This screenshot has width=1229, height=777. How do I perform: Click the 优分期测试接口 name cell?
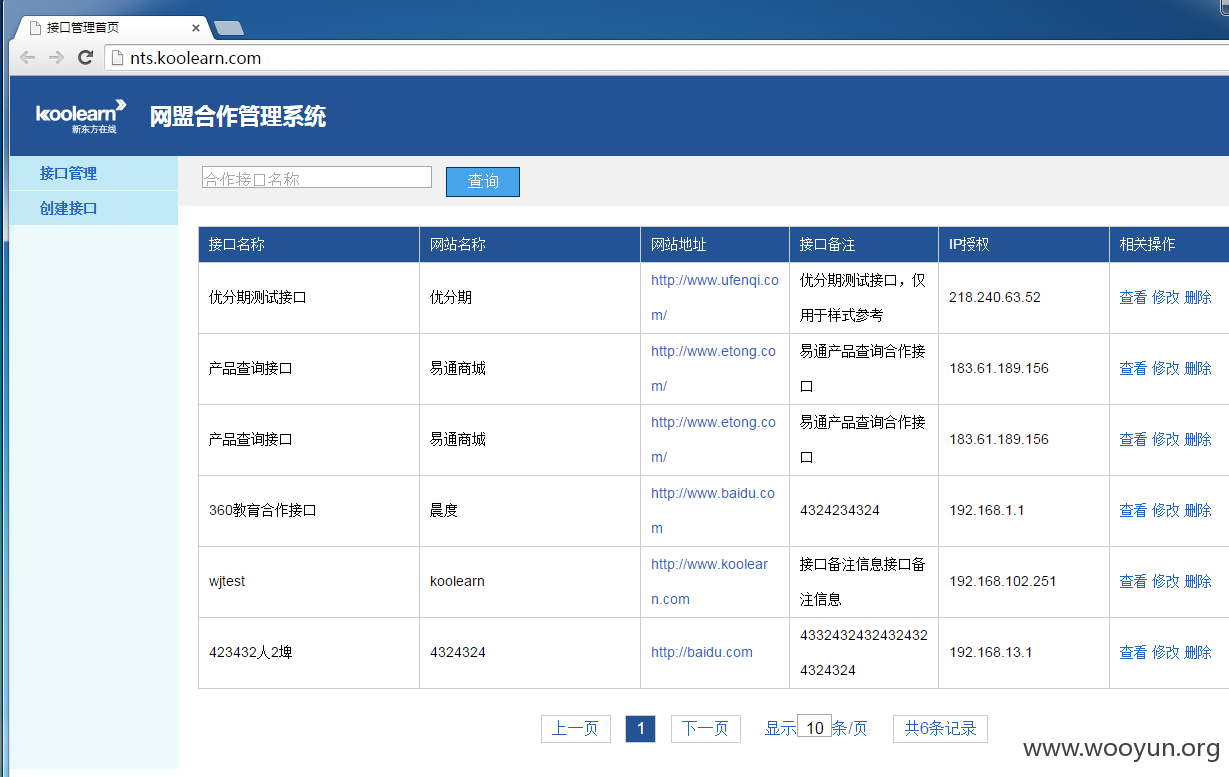(309, 297)
